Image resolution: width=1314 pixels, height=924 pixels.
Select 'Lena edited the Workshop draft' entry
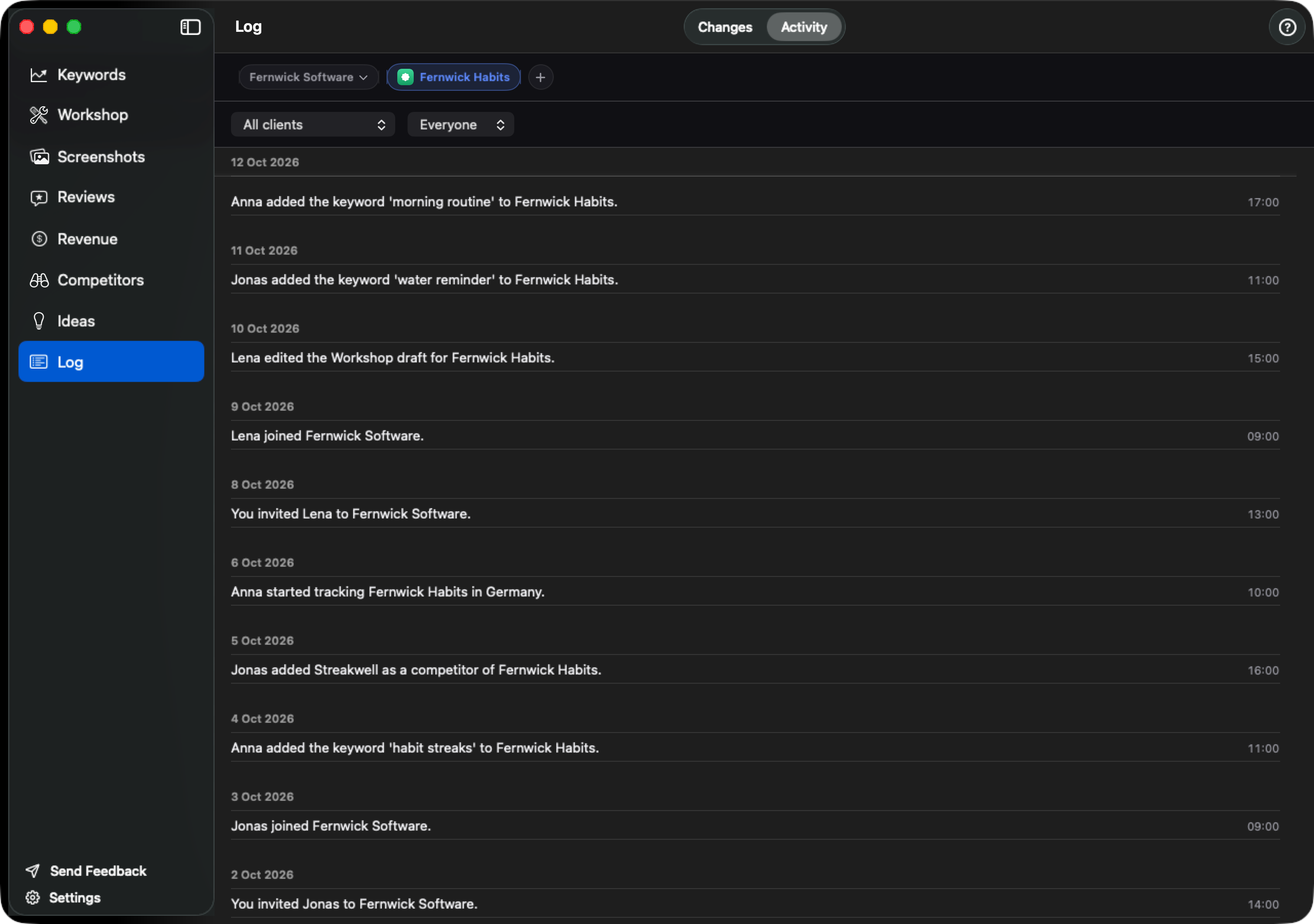point(755,357)
